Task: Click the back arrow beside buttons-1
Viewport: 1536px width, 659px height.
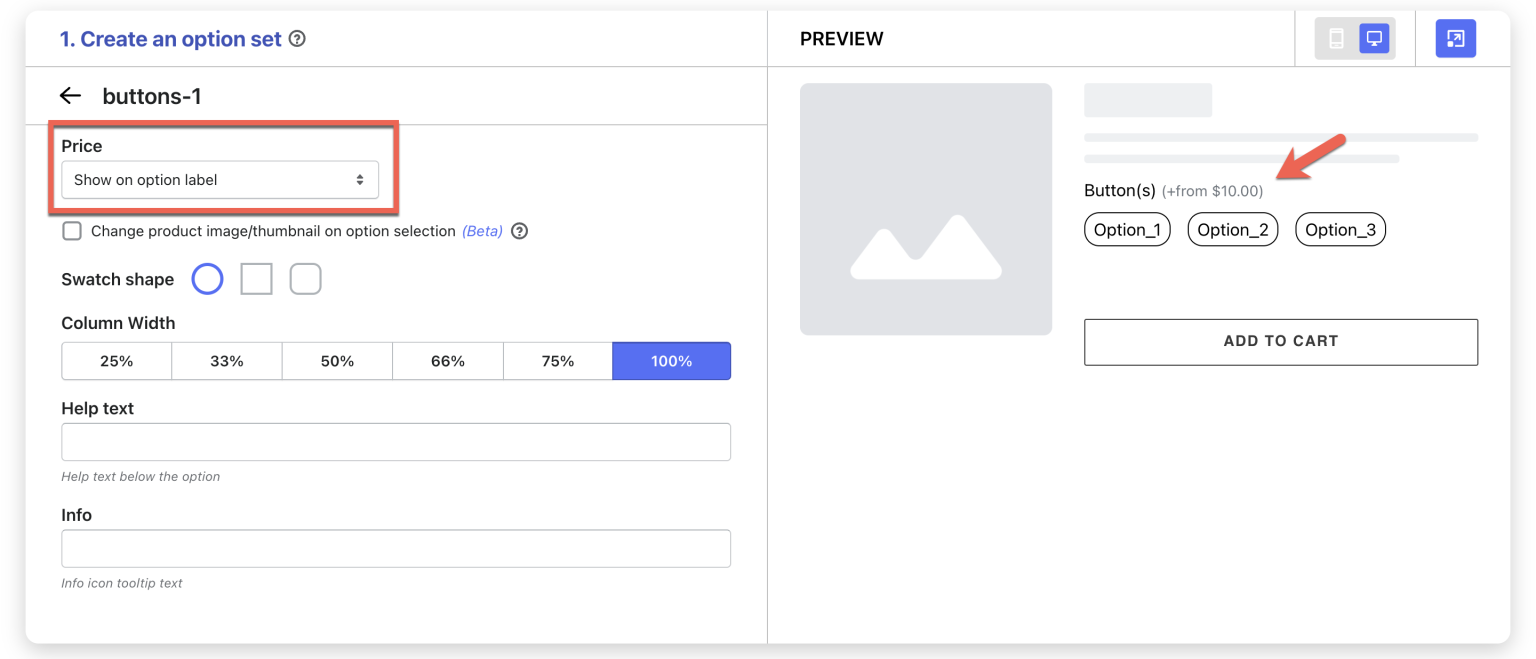Action: (x=70, y=95)
